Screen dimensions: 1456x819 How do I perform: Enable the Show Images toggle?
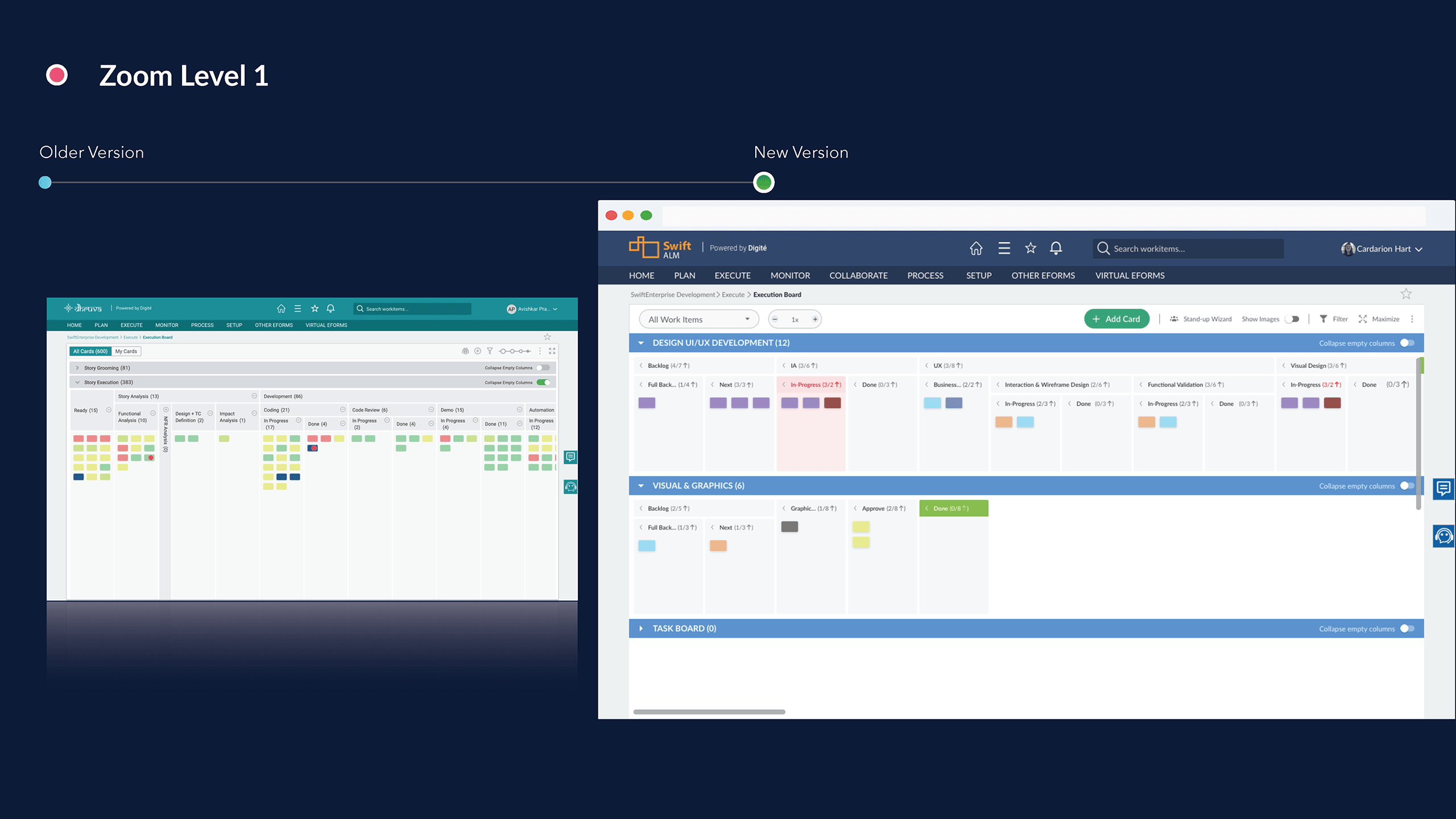(x=1292, y=319)
